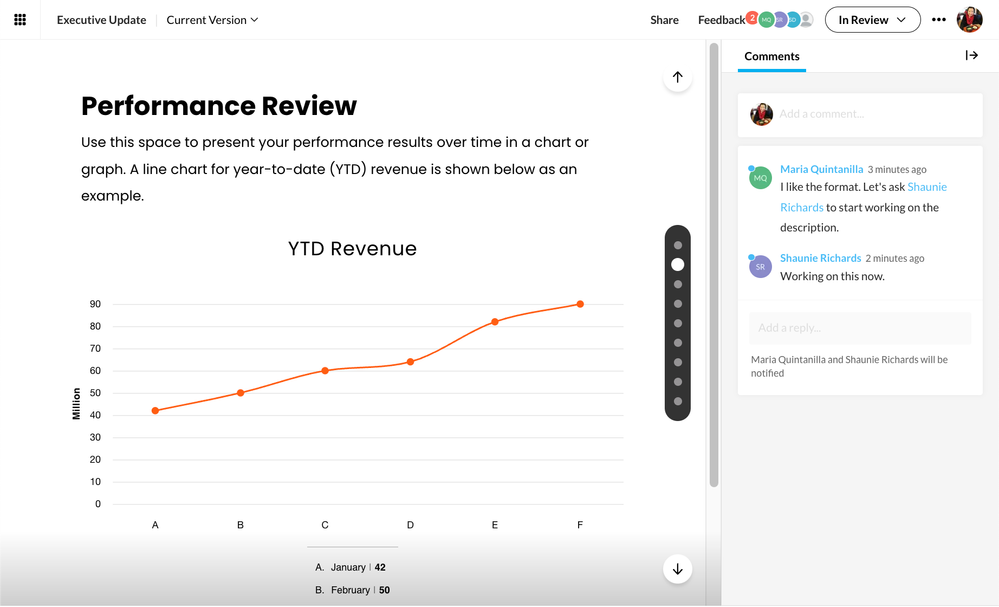This screenshot has width=999, height=607.
Task: Click the '3 minutes ago' timestamp
Action: coord(896,169)
